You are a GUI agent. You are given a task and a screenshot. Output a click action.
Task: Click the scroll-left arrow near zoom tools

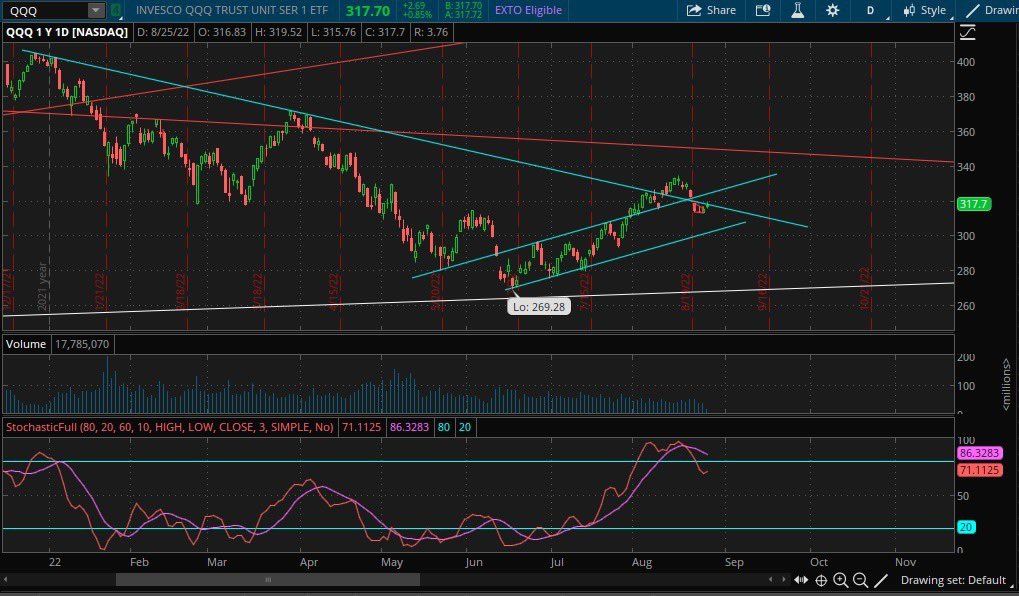click(771, 580)
